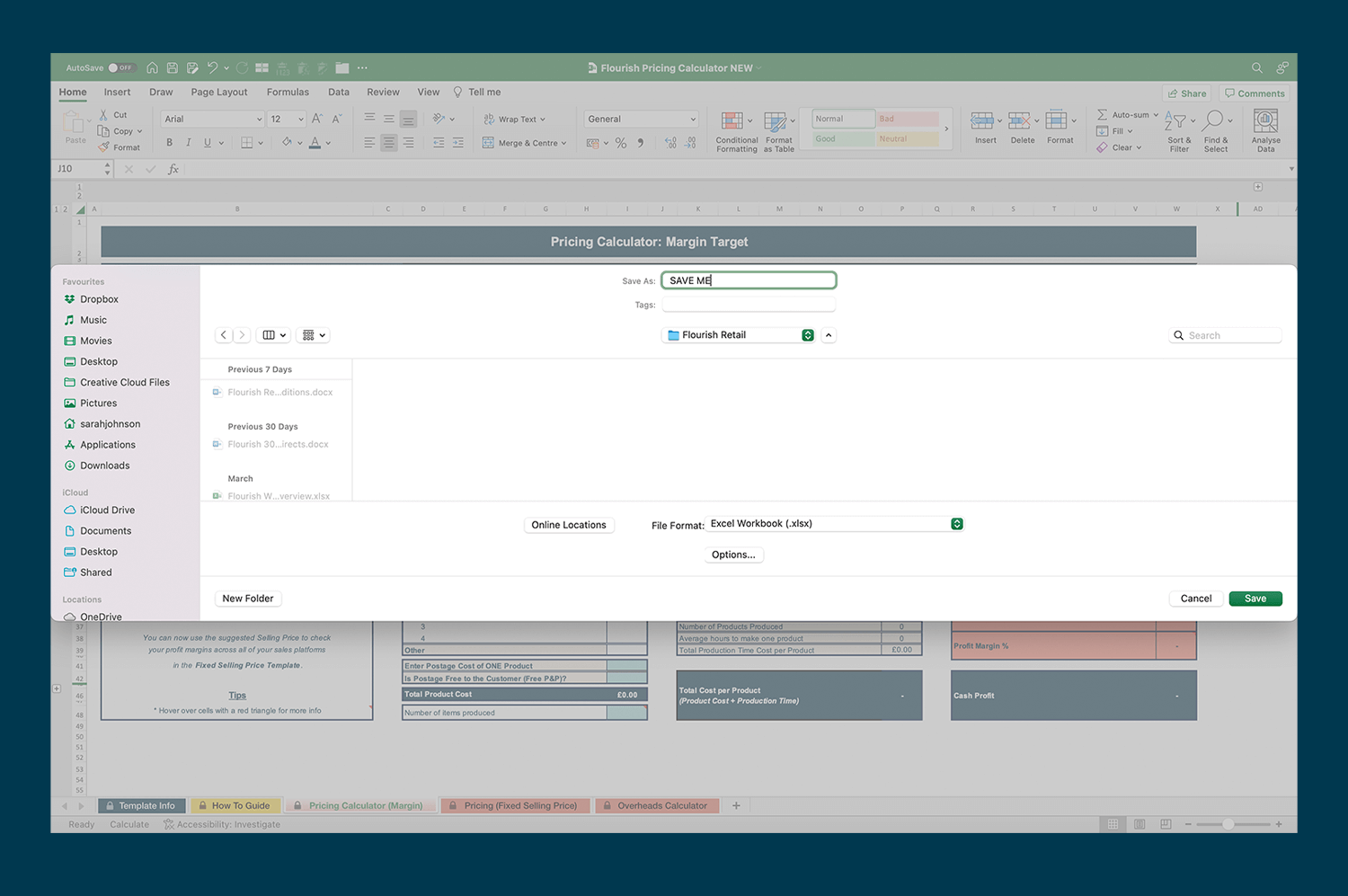Activate center alignment toggle

click(x=388, y=142)
